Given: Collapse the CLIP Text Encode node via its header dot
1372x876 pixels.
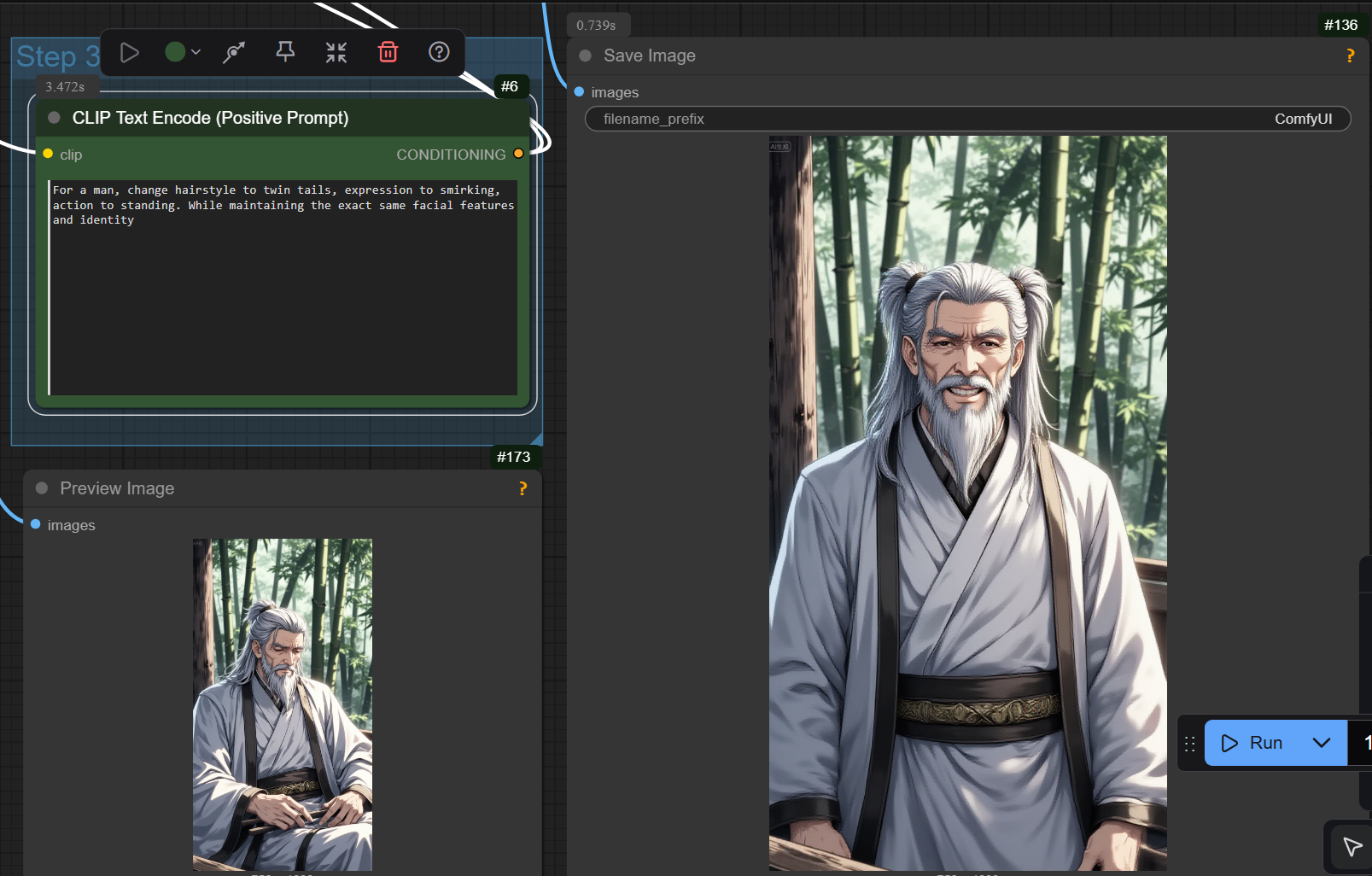Looking at the screenshot, I should (55, 118).
